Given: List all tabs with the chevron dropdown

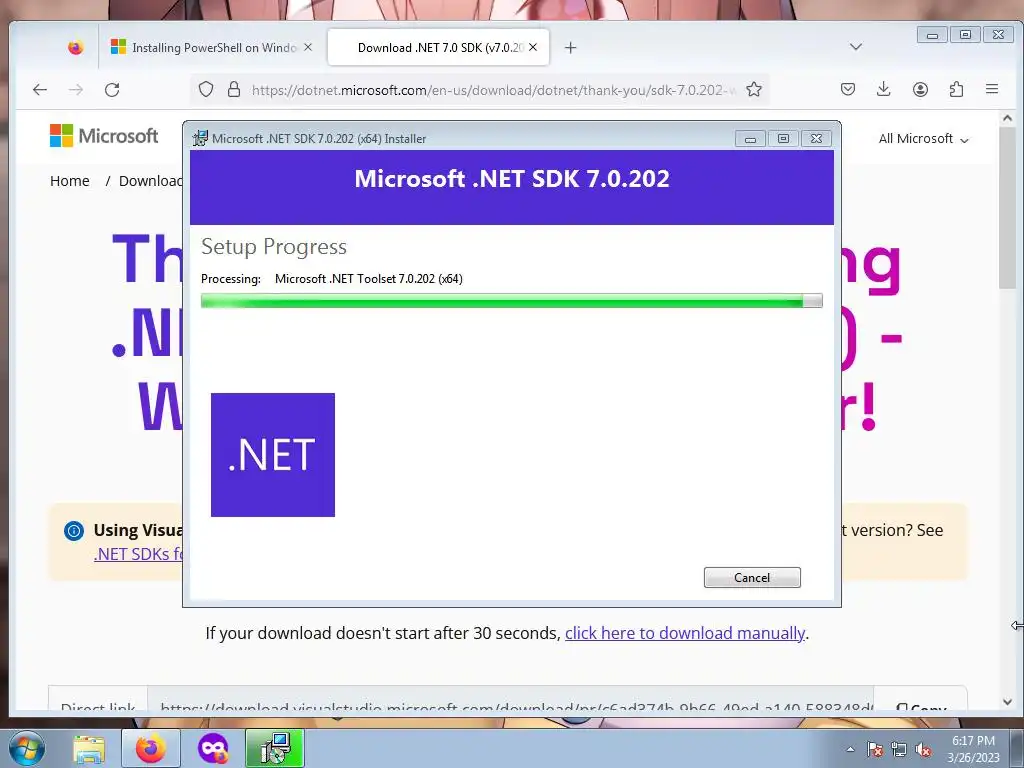Looking at the screenshot, I should 856,47.
